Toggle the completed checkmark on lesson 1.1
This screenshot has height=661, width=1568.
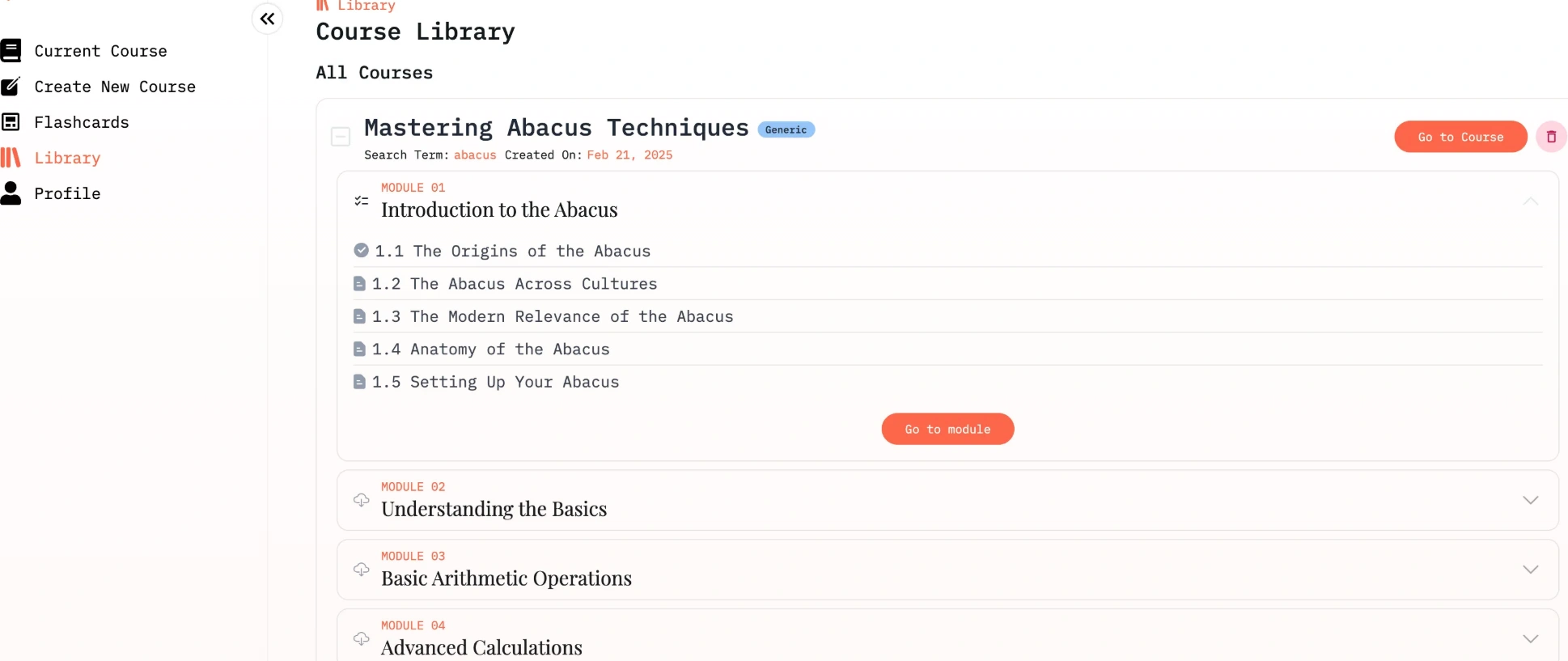tap(360, 250)
